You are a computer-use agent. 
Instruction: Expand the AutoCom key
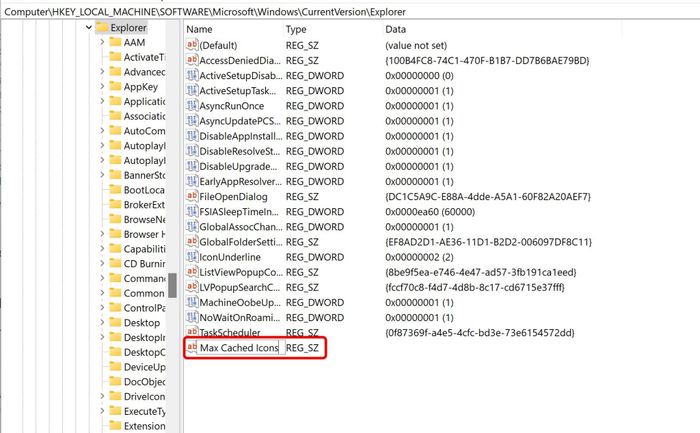point(102,131)
